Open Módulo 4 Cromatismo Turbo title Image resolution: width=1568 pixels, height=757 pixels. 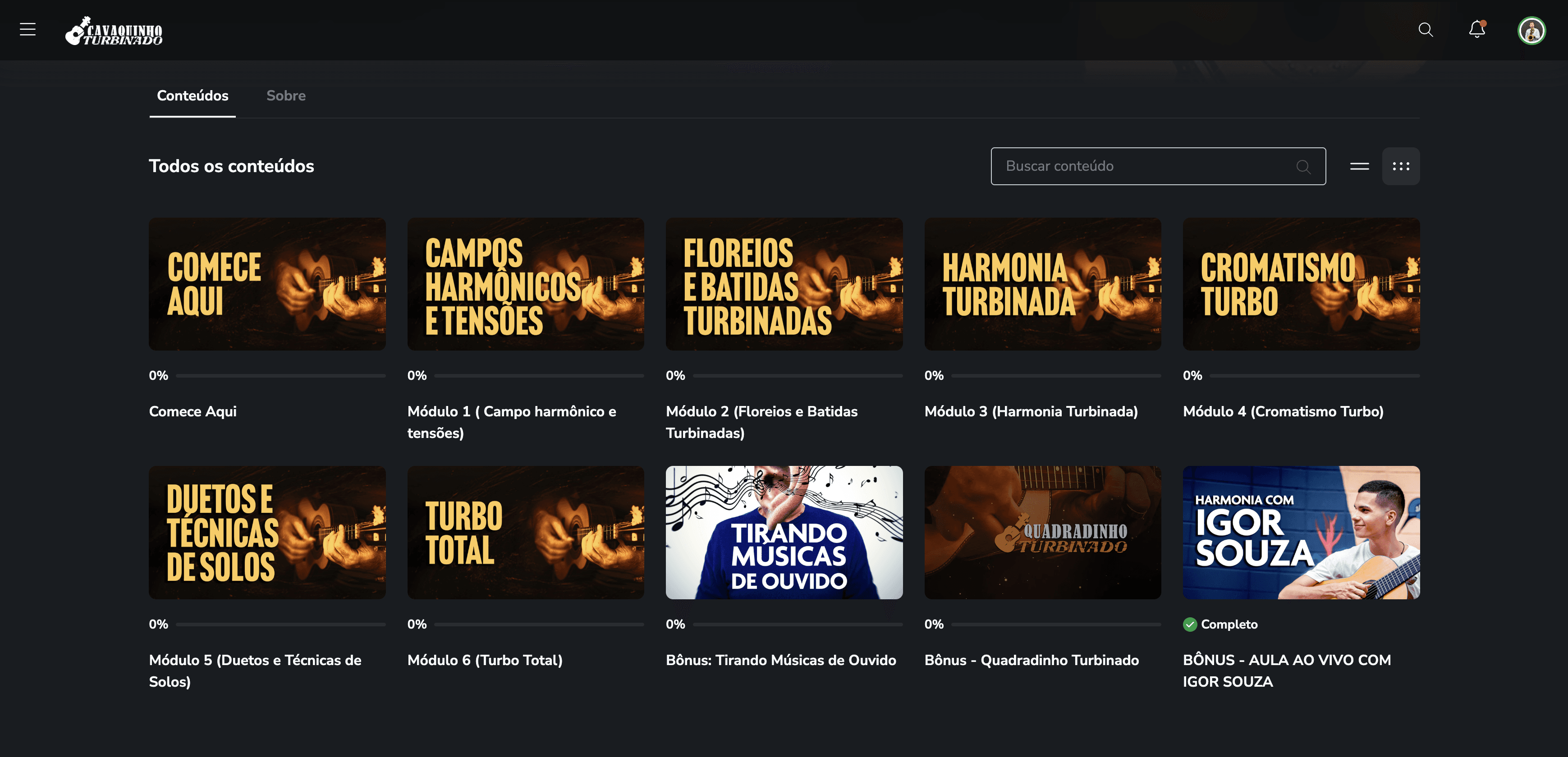pos(1283,411)
